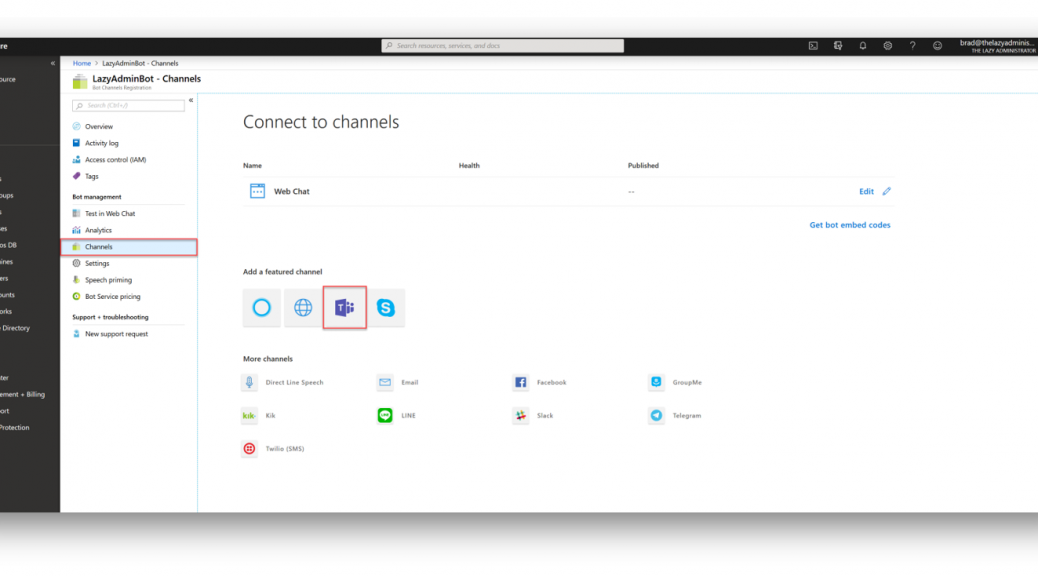Click the Web Chat channel icon
Viewport: 1038px width, 576px height.
click(x=258, y=191)
